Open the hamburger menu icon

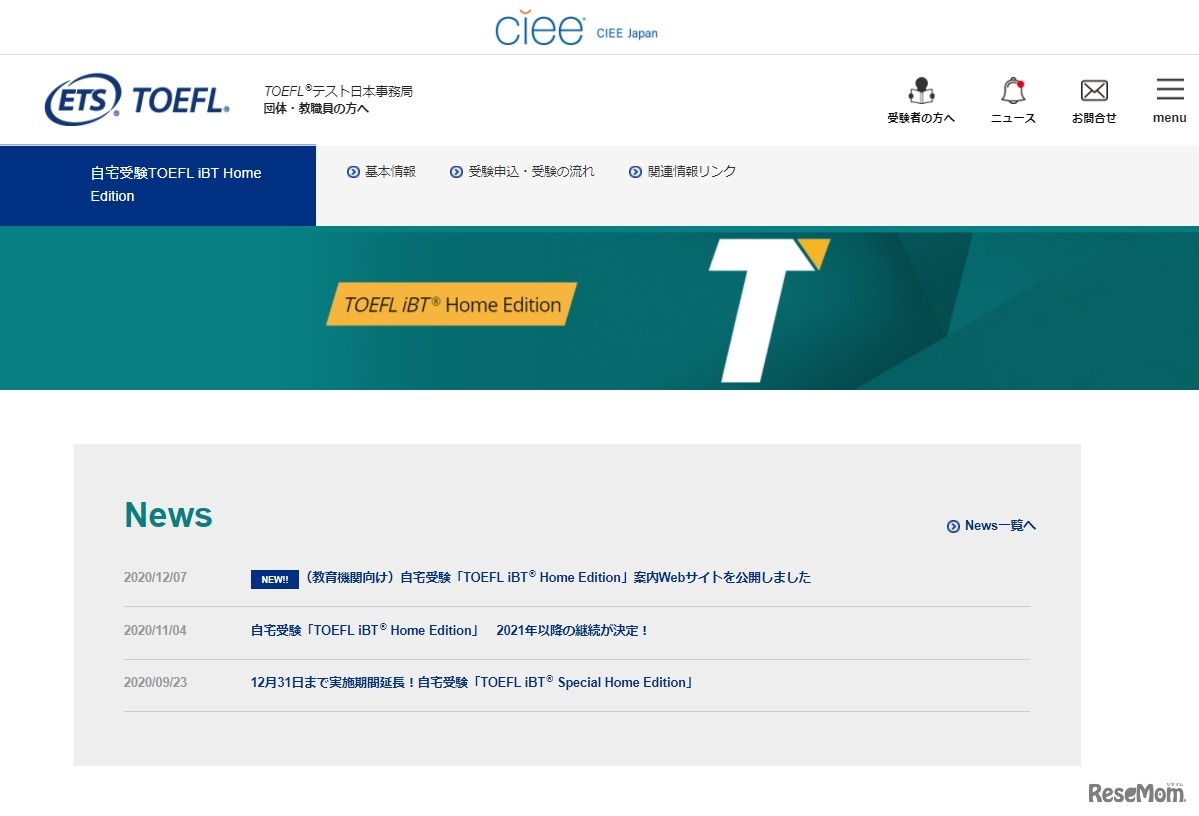[x=1170, y=89]
